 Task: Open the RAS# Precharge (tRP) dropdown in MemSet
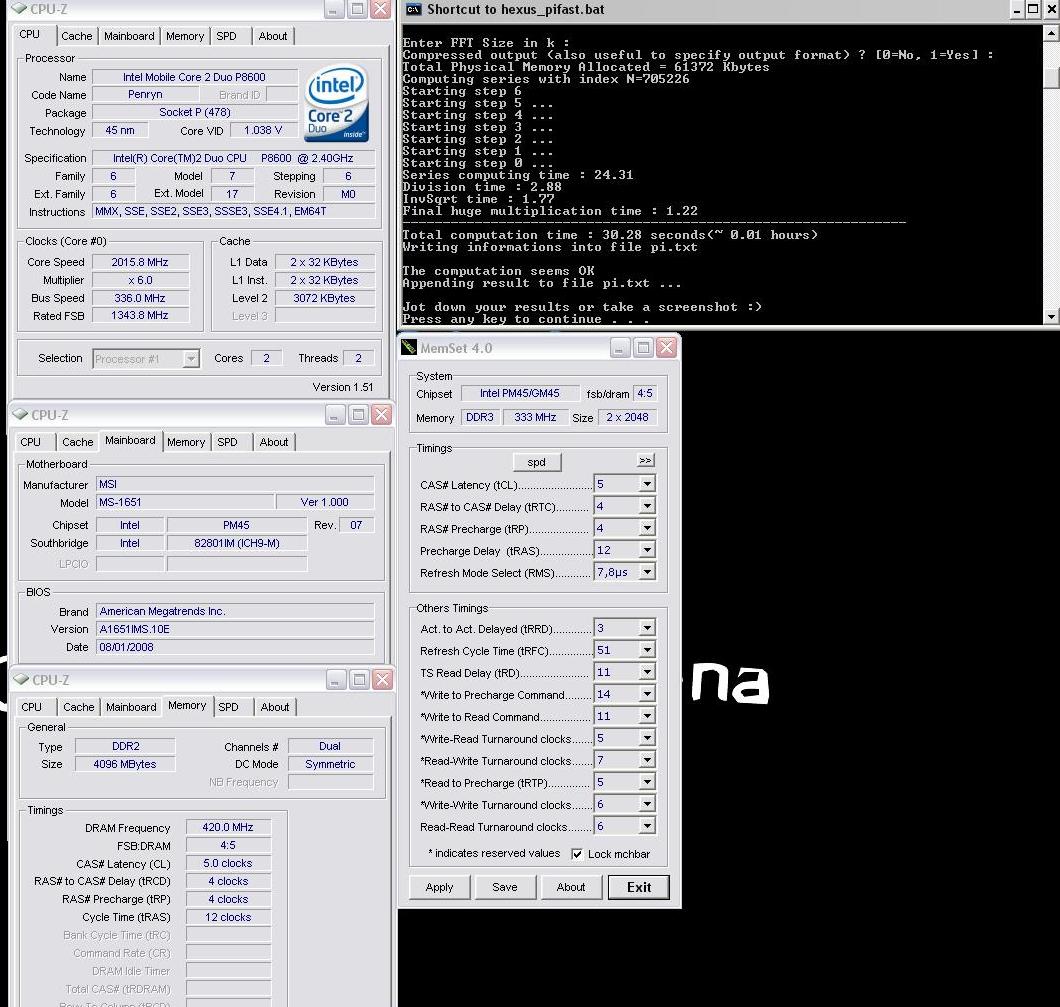point(647,528)
